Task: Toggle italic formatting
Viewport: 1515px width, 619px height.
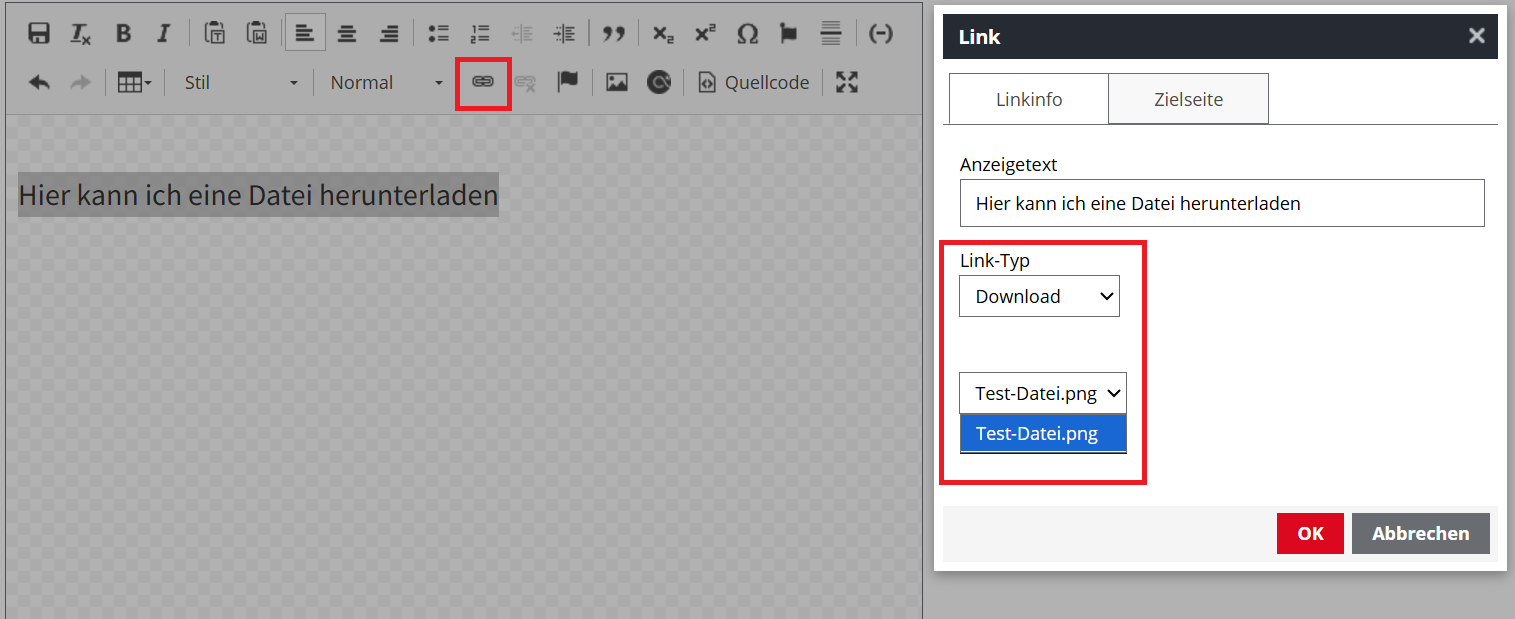Action: pos(164,33)
